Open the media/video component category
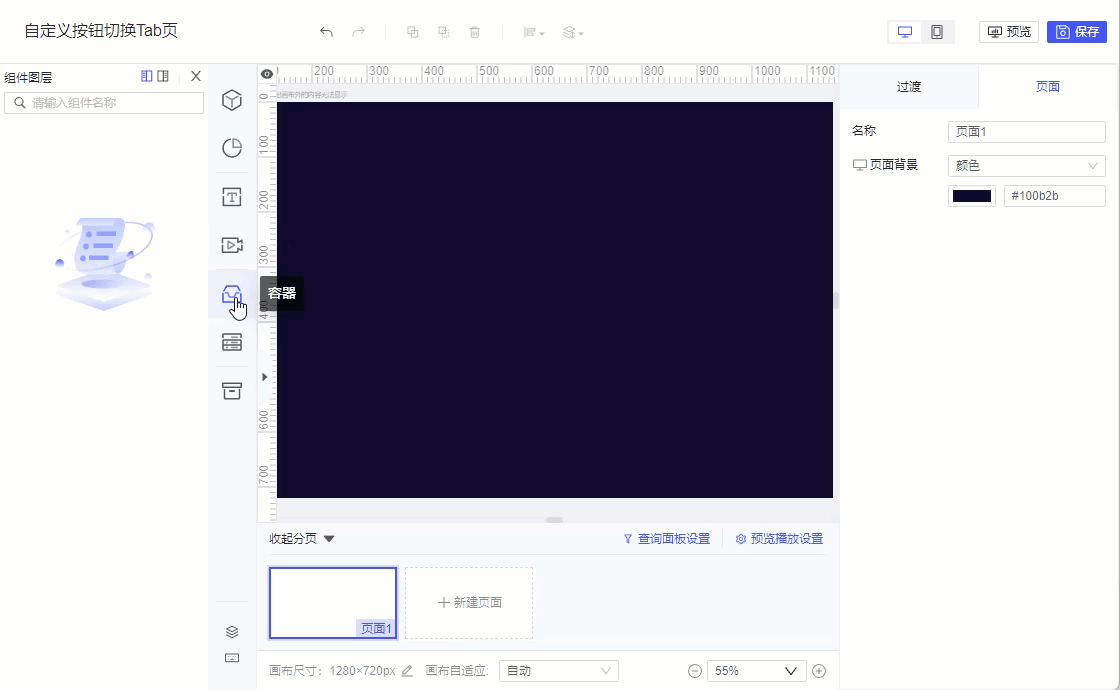 tap(231, 244)
